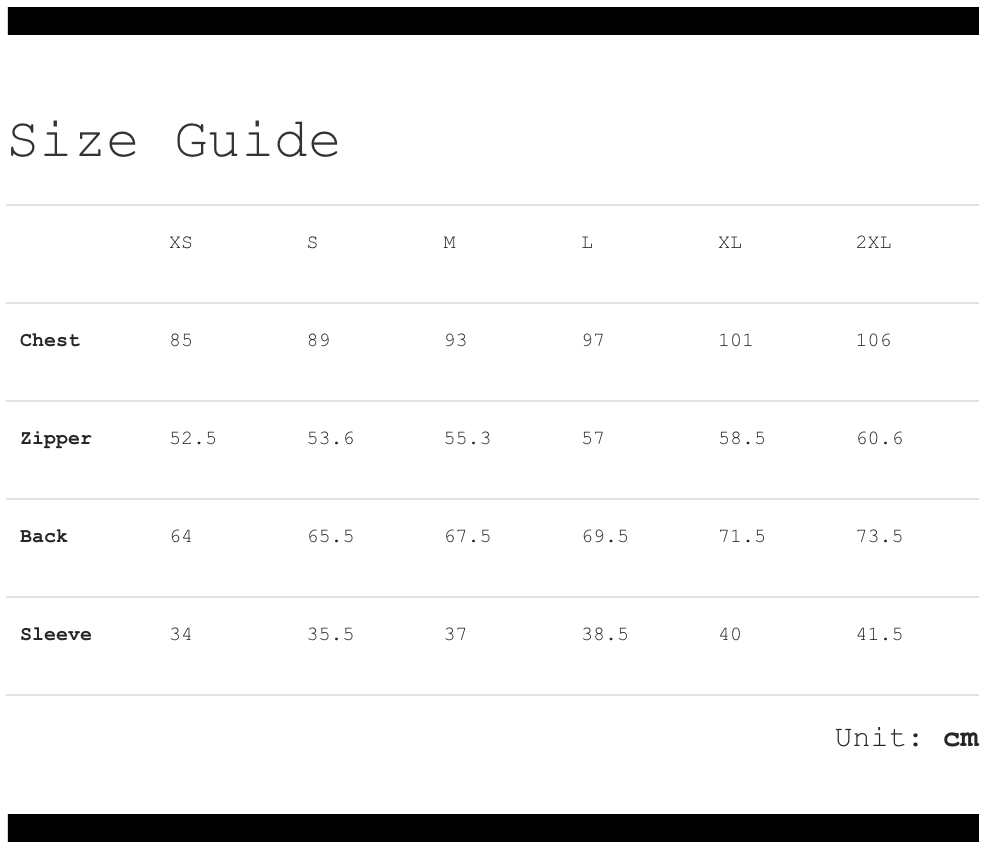Click the Zipper row label
984x849 pixels.
pyautogui.click(x=56, y=438)
